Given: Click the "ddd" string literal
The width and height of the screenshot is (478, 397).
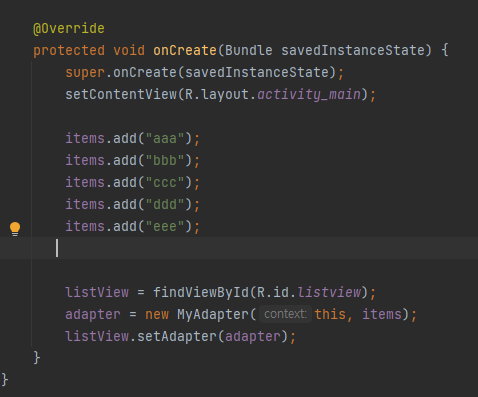Looking at the screenshot, I should 165,204.
